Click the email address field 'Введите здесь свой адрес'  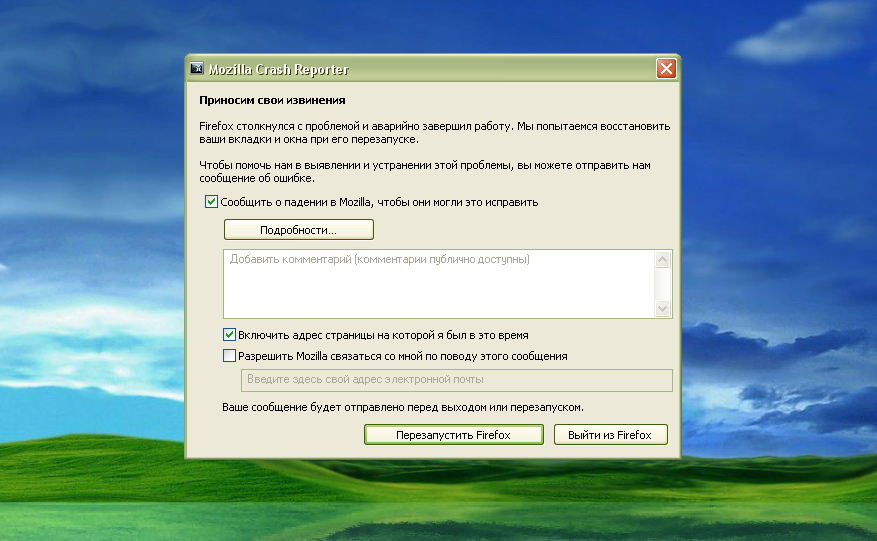pos(456,380)
